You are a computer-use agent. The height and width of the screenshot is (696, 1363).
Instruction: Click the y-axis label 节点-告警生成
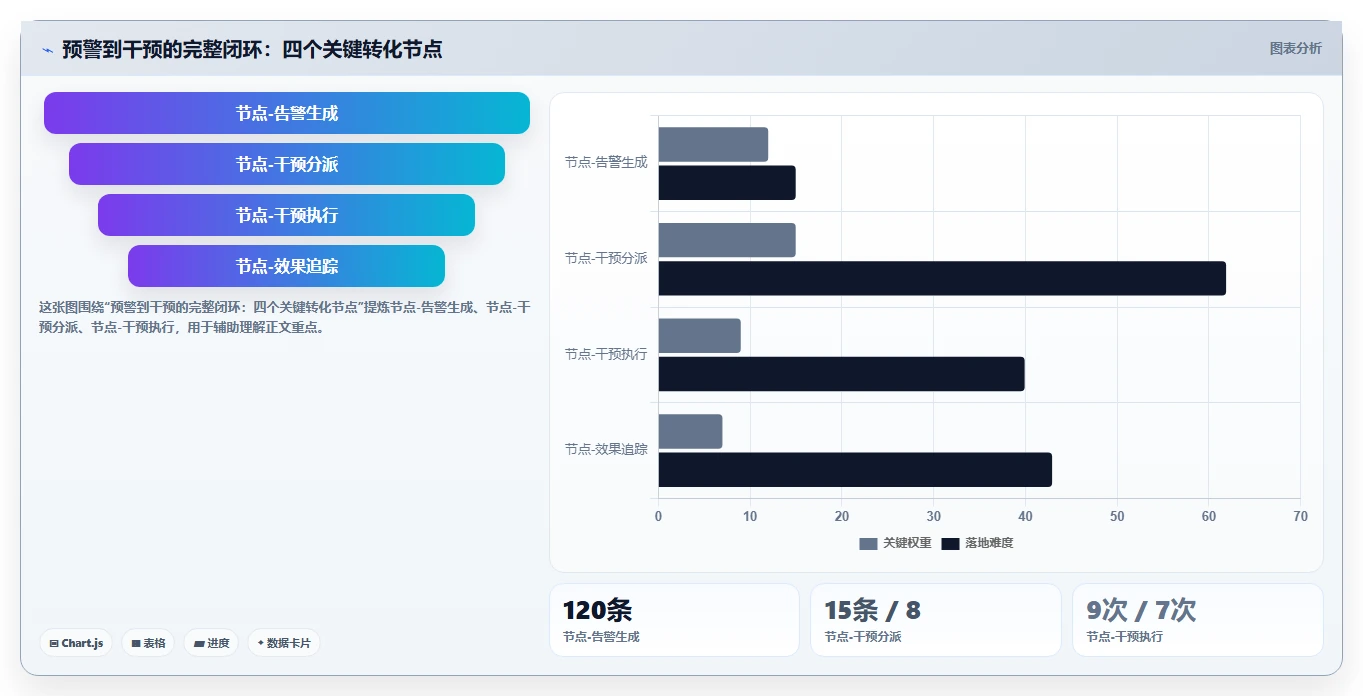pos(606,162)
